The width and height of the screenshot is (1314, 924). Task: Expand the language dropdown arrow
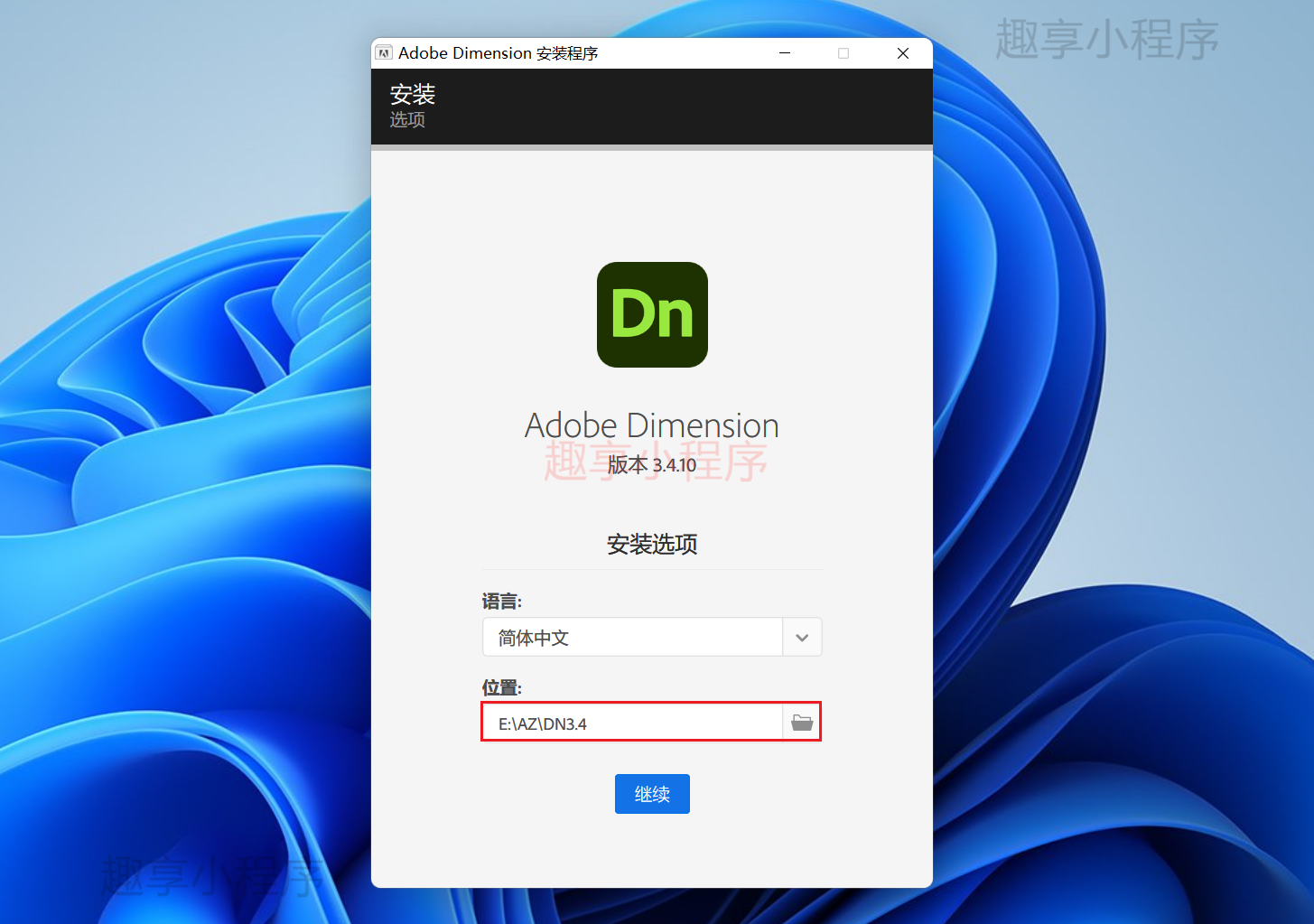[x=802, y=638]
